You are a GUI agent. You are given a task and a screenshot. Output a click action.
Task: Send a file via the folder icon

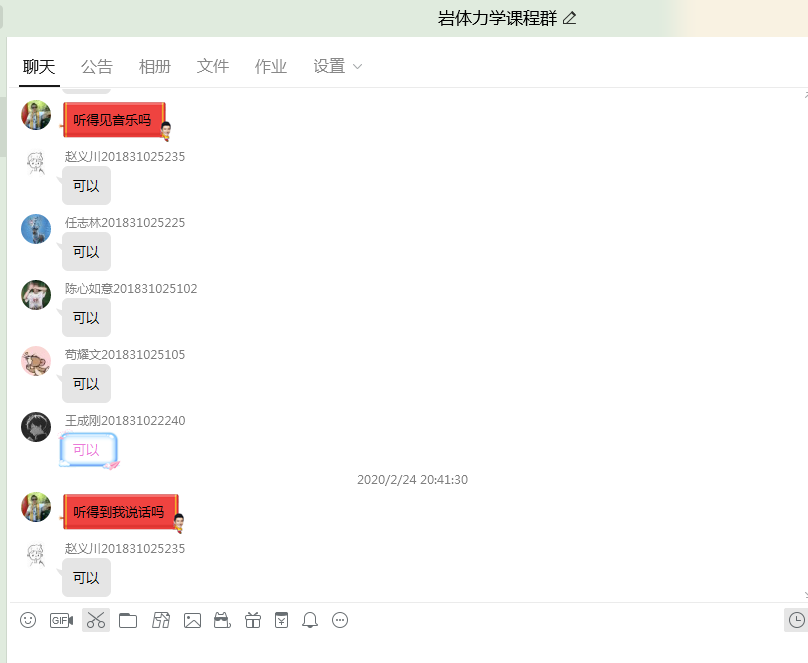point(128,620)
